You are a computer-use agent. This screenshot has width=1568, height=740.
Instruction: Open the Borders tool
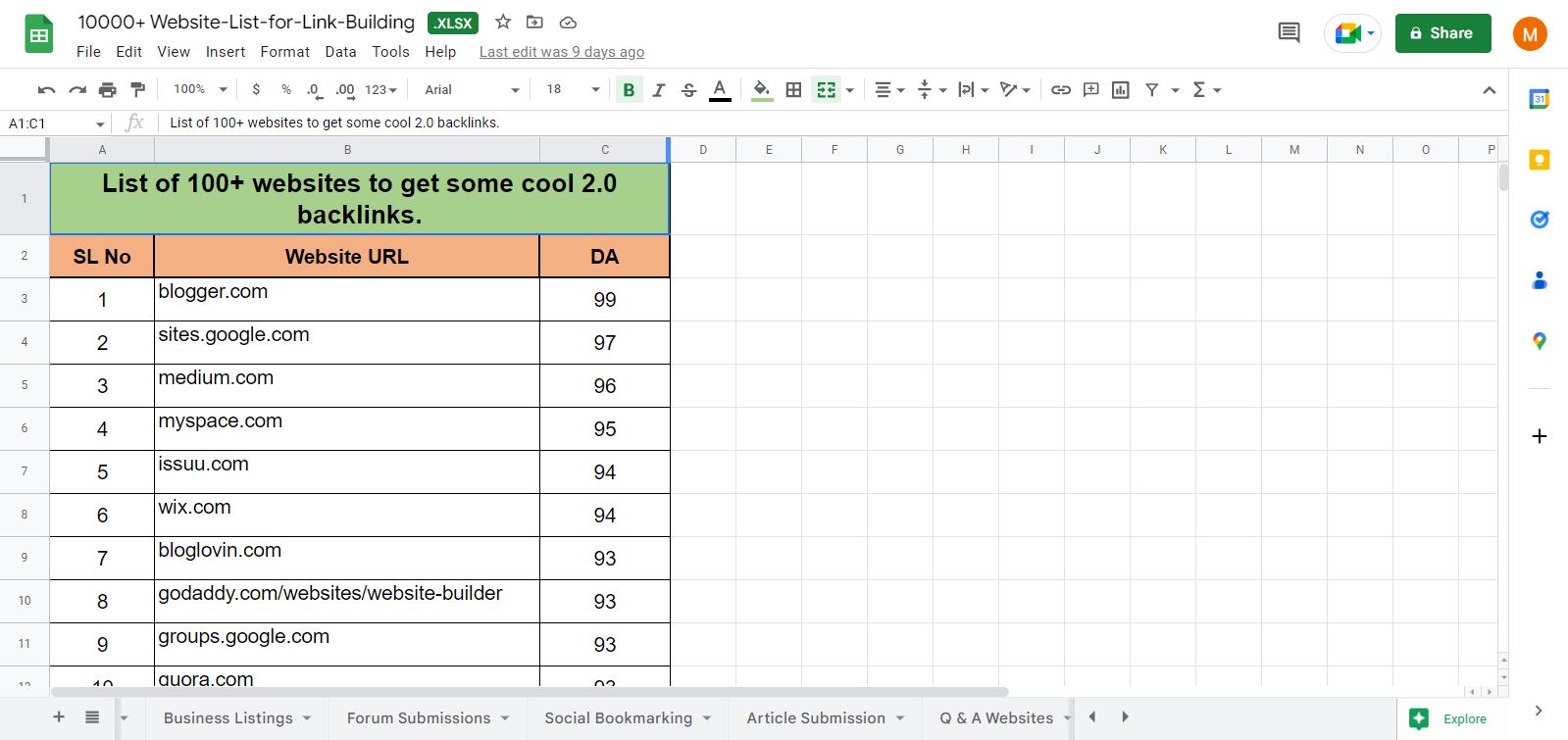pos(793,90)
